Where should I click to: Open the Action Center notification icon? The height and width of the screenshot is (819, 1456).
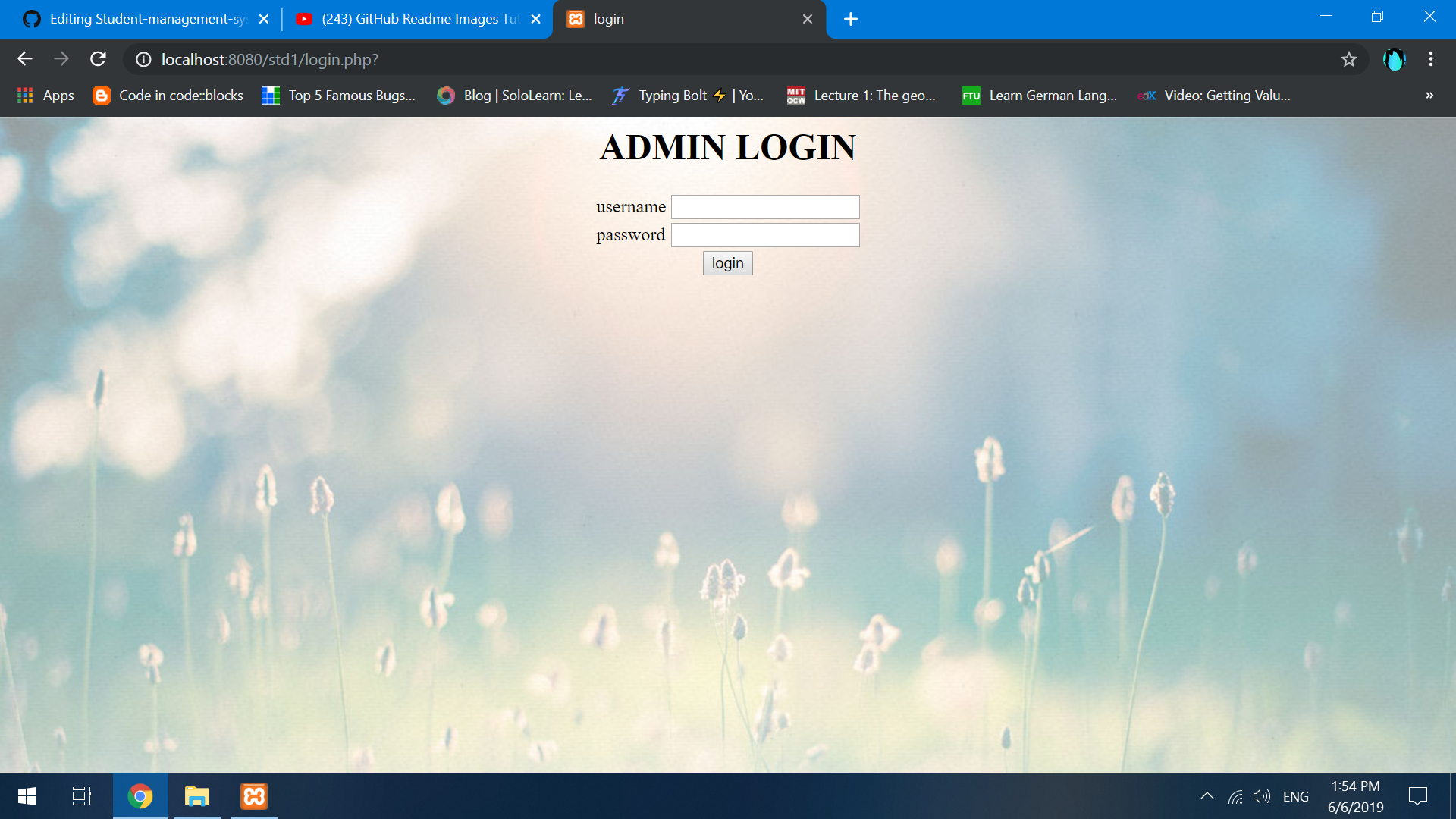pos(1417,796)
